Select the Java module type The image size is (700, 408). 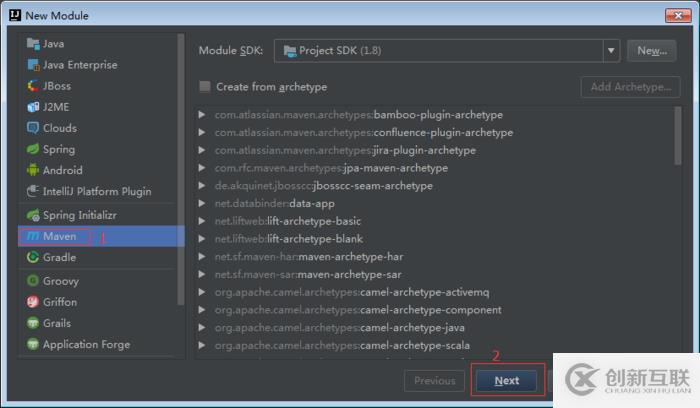tap(97, 44)
